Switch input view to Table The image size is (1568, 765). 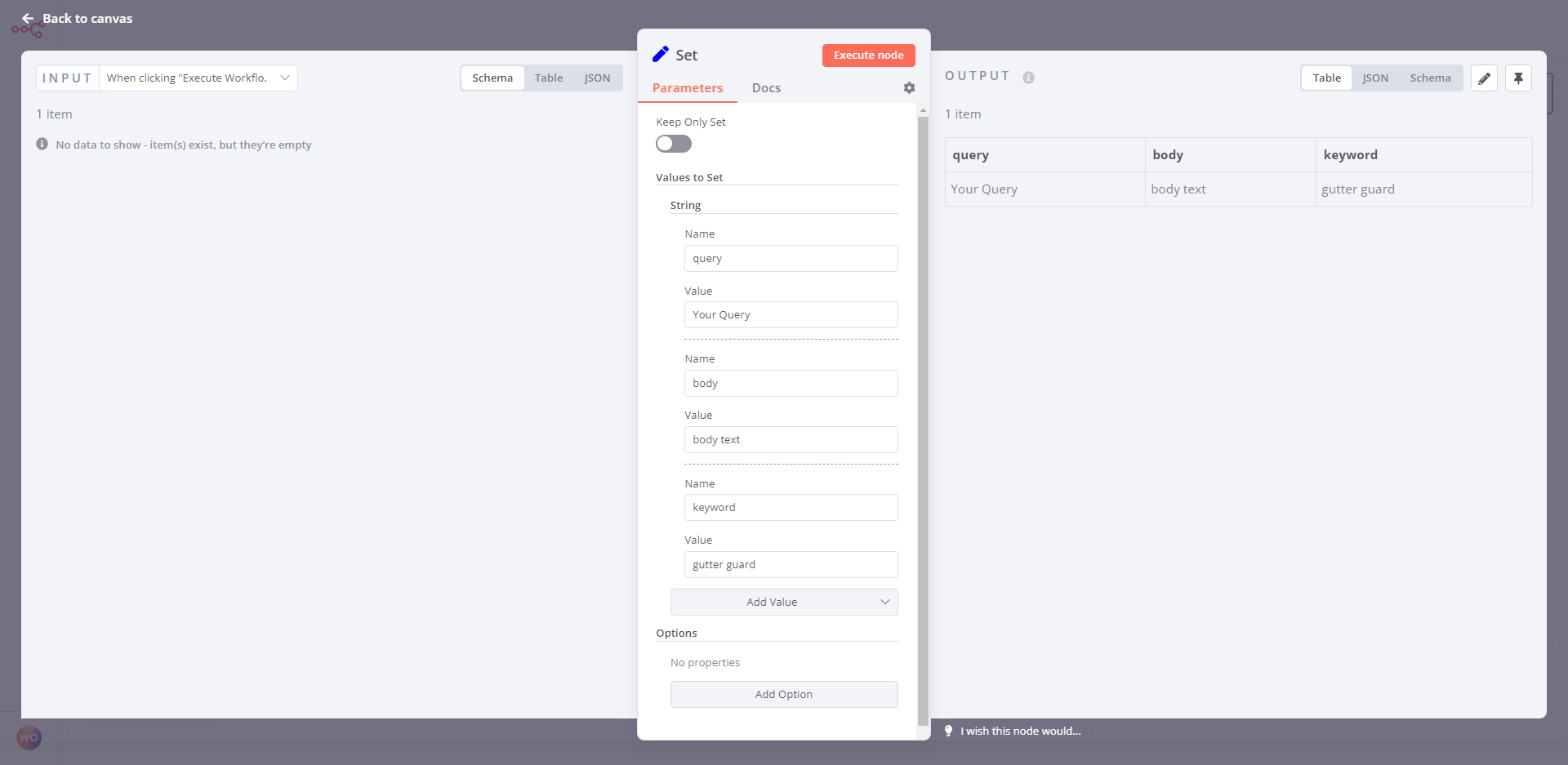549,78
